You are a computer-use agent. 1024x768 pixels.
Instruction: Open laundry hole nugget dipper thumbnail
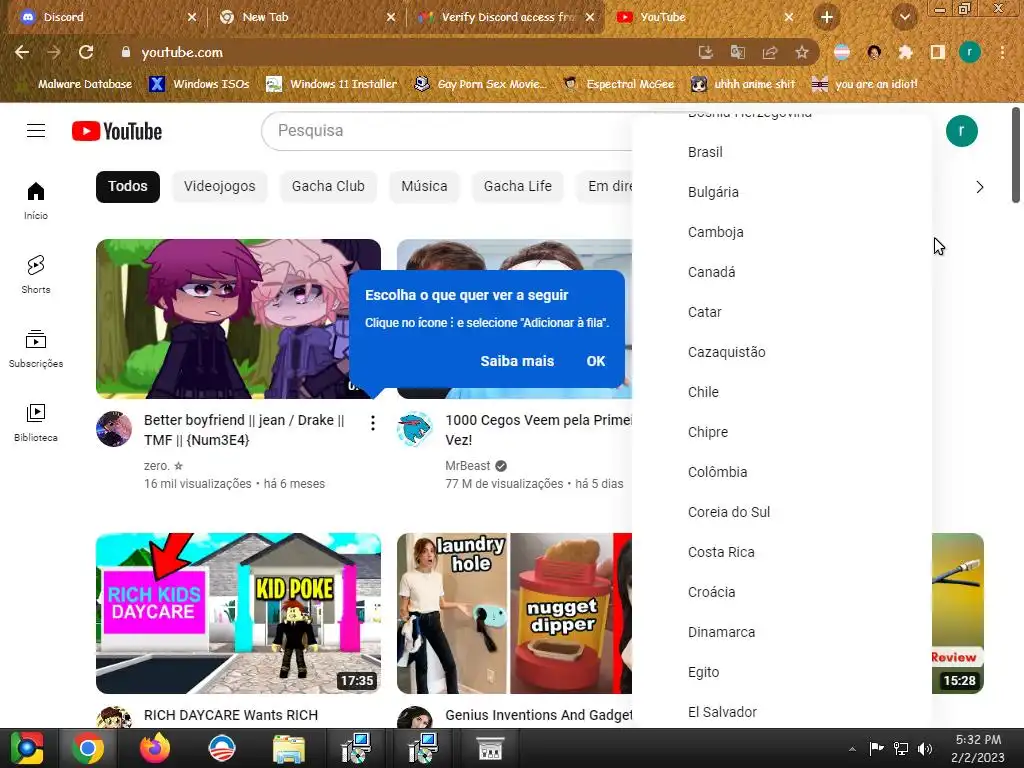point(515,613)
